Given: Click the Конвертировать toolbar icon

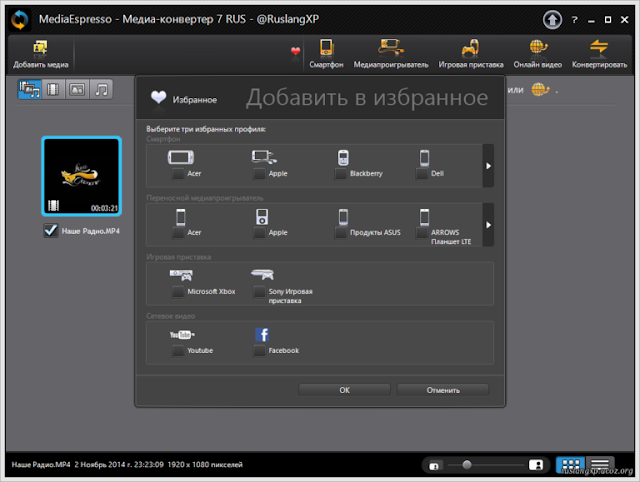Looking at the screenshot, I should click(x=599, y=54).
